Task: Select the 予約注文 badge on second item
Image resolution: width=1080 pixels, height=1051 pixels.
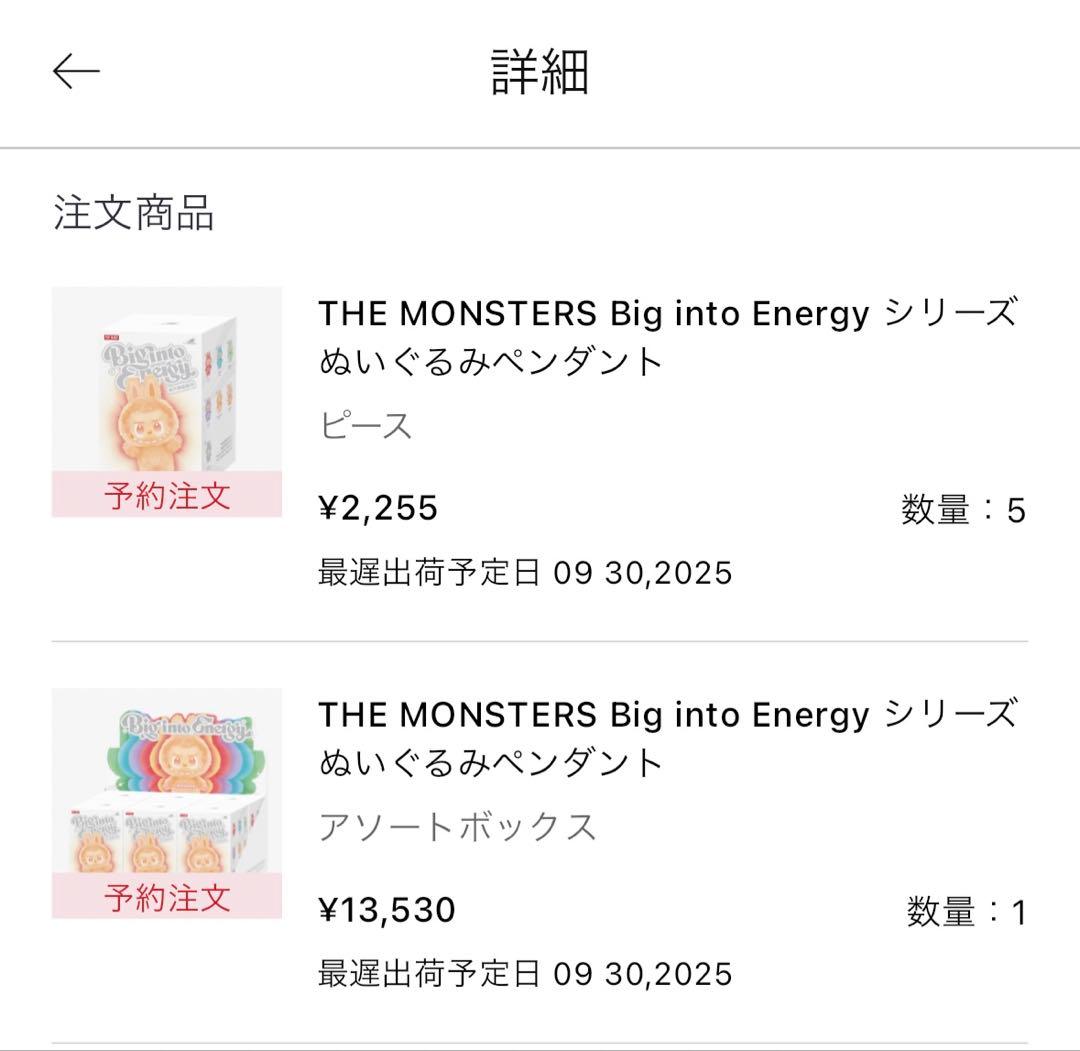Action: pos(165,897)
